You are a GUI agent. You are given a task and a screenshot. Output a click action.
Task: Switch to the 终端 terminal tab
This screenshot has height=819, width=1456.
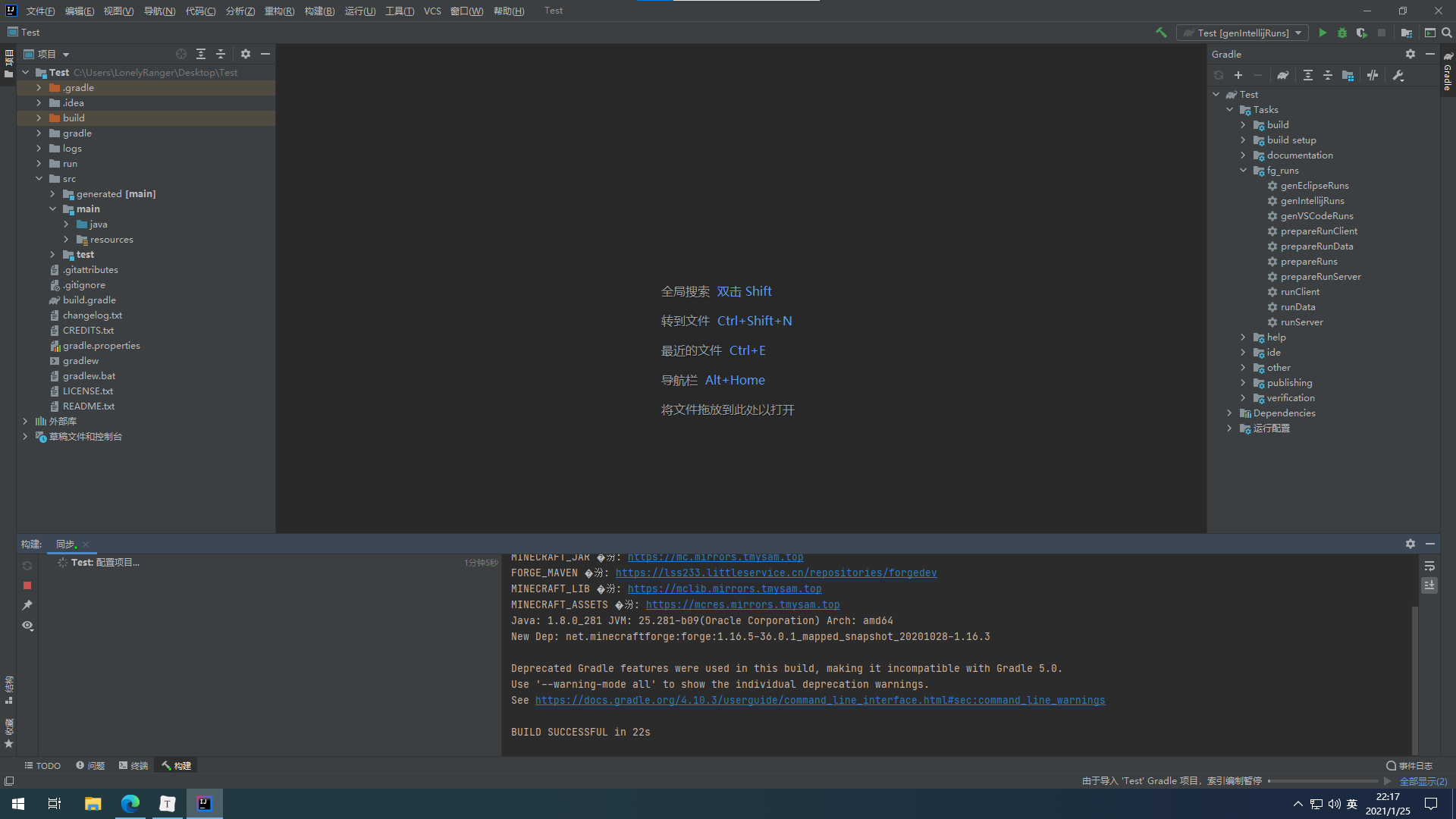[133, 765]
